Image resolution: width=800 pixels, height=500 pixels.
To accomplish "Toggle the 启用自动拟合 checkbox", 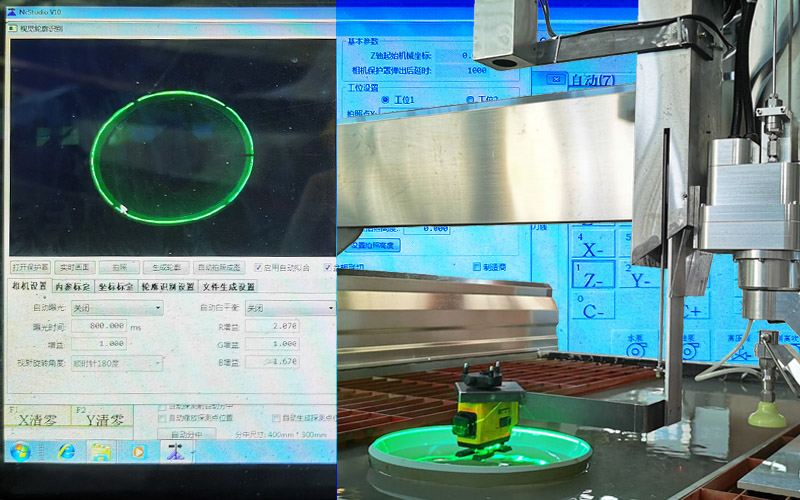I will pyautogui.click(x=259, y=267).
